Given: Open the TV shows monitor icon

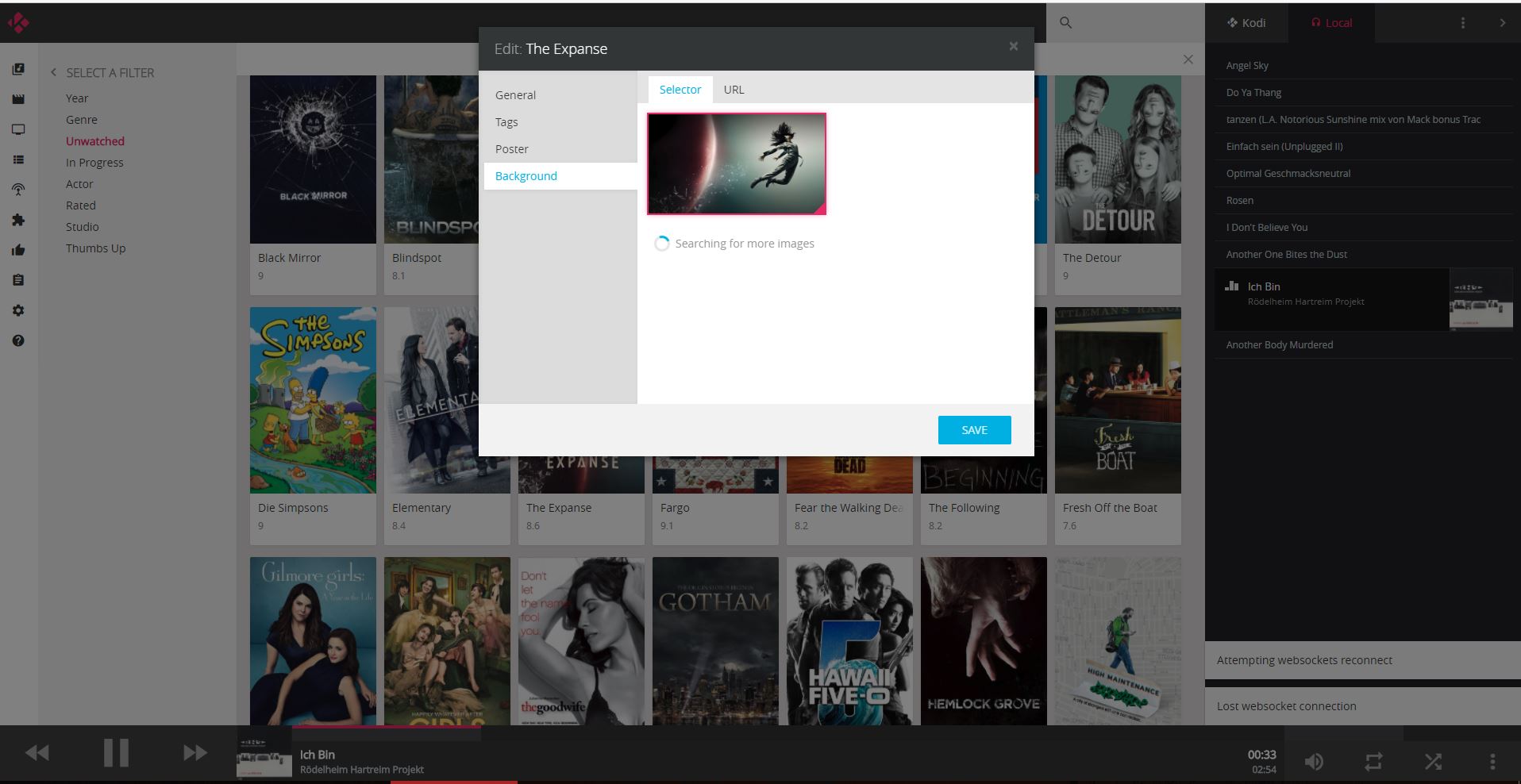Looking at the screenshot, I should tap(18, 129).
